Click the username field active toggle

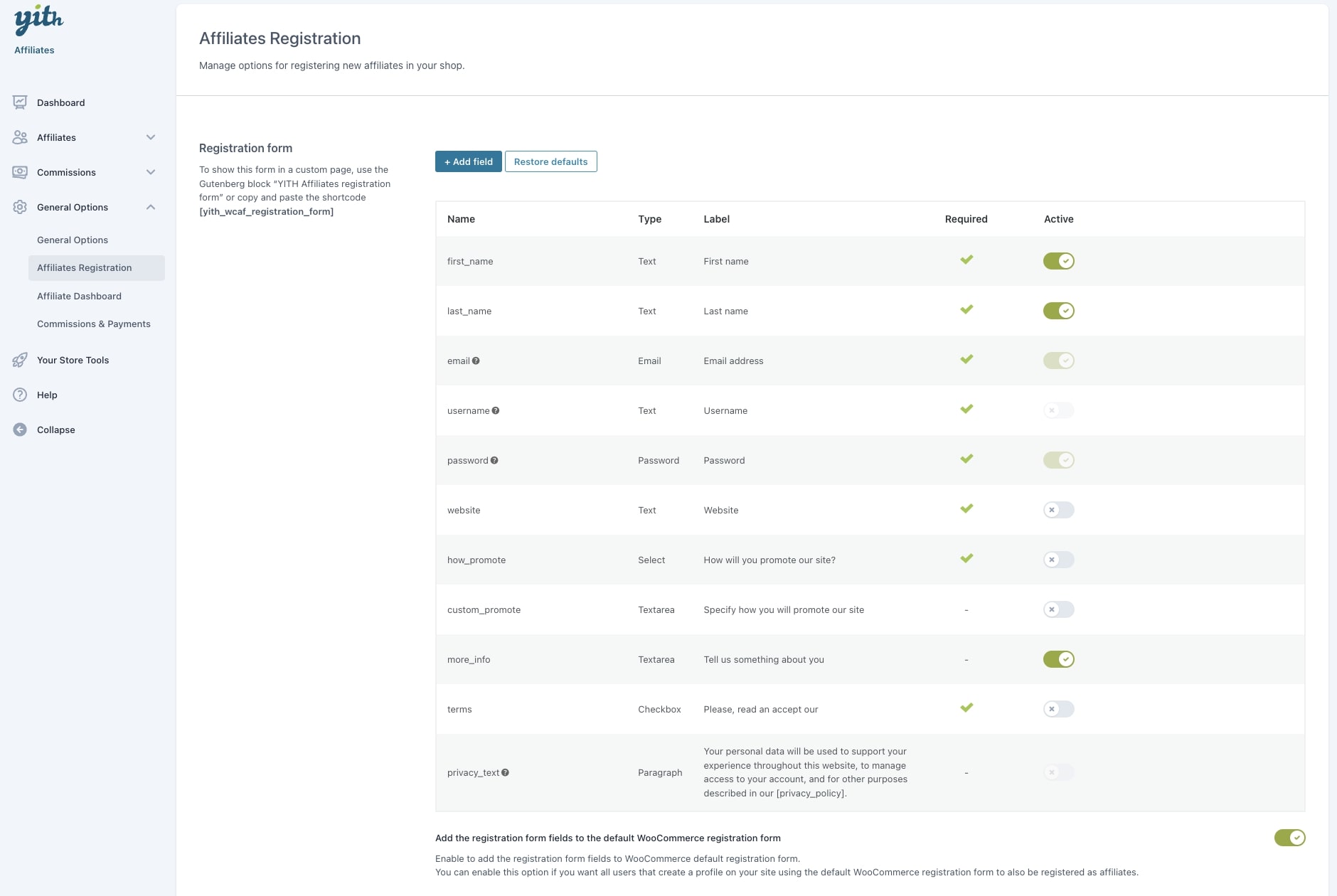point(1058,410)
